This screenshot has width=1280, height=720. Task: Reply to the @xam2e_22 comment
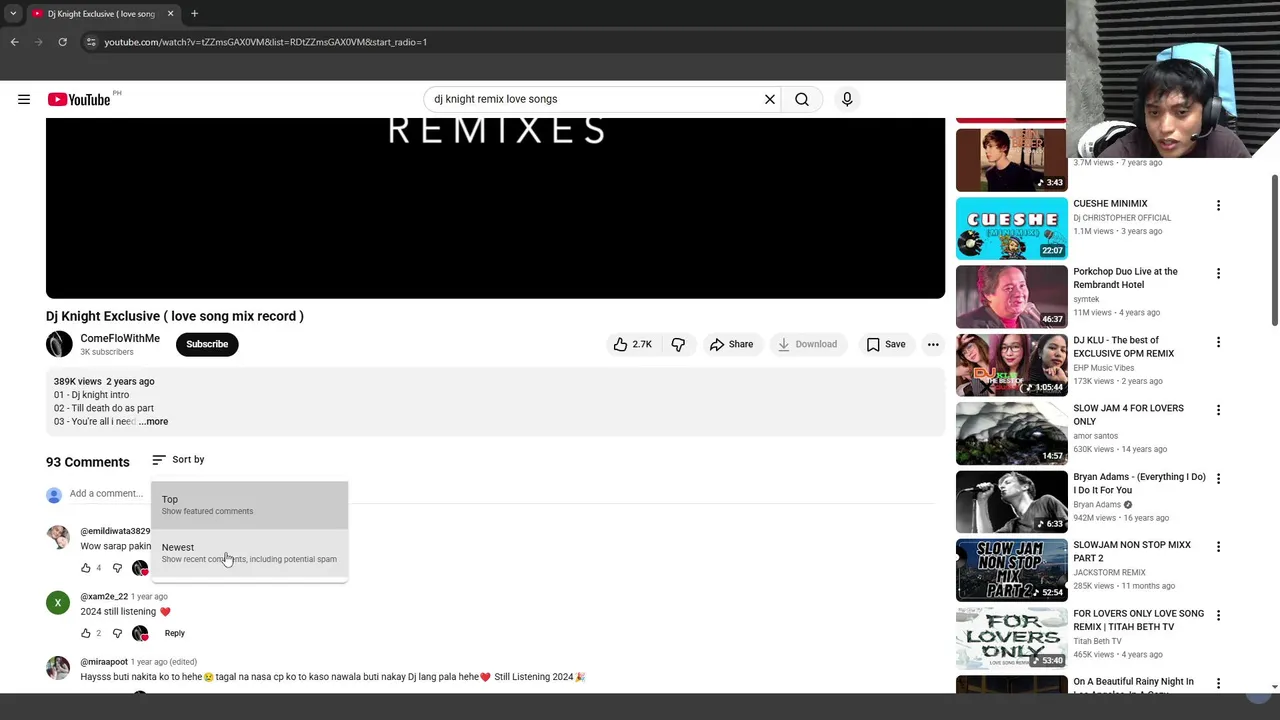coord(174,633)
